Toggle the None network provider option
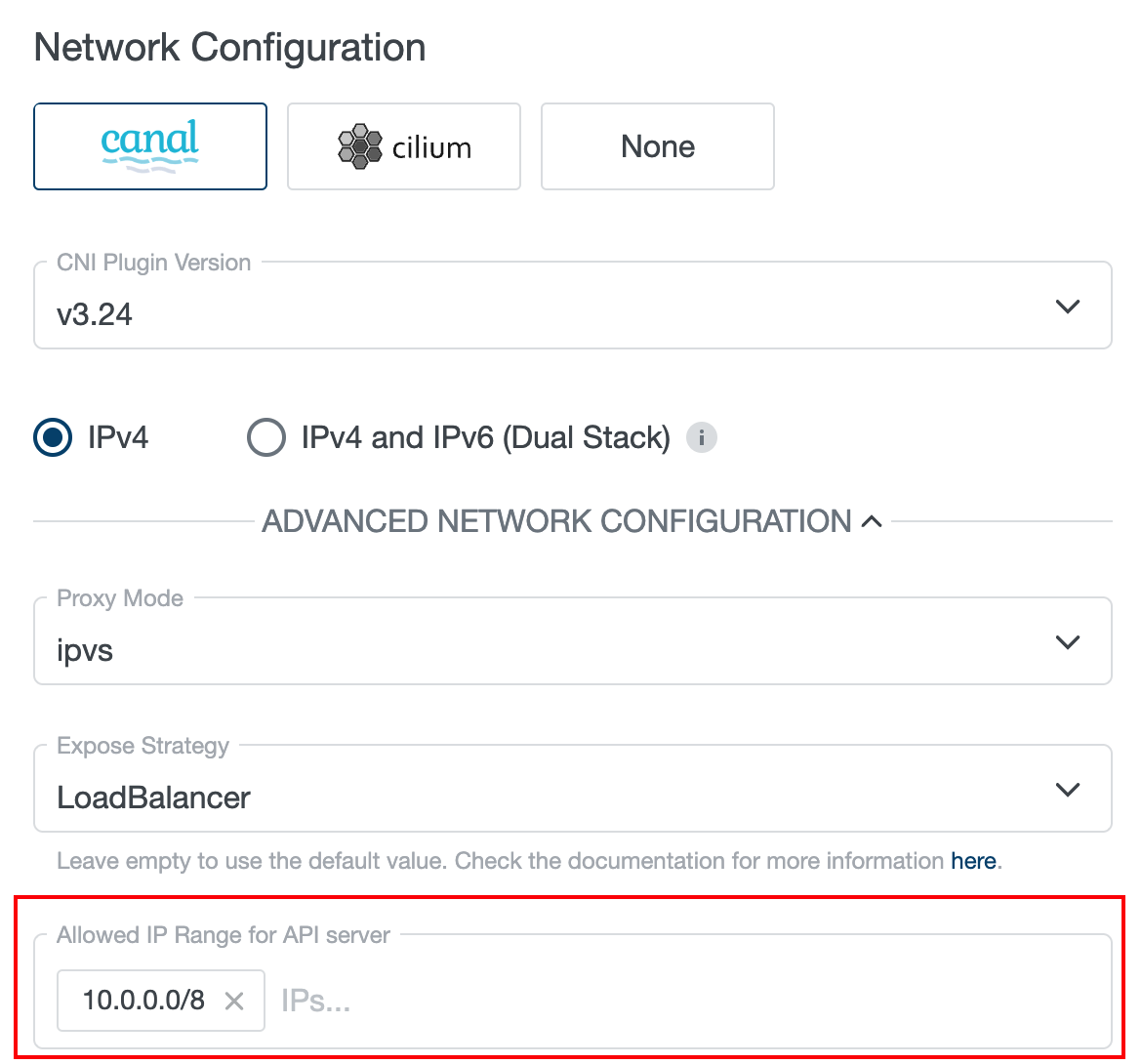This screenshot has height=1064, width=1142. (657, 145)
